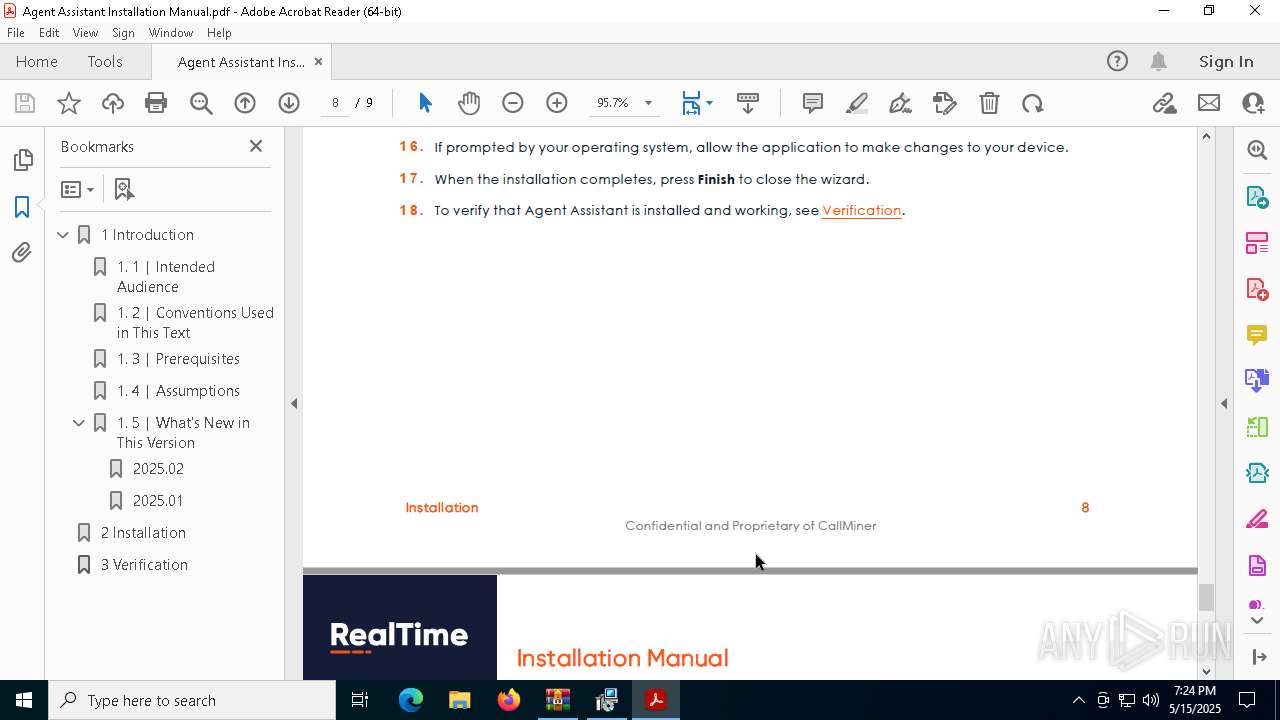Star the file with the bookmark star icon

click(69, 103)
